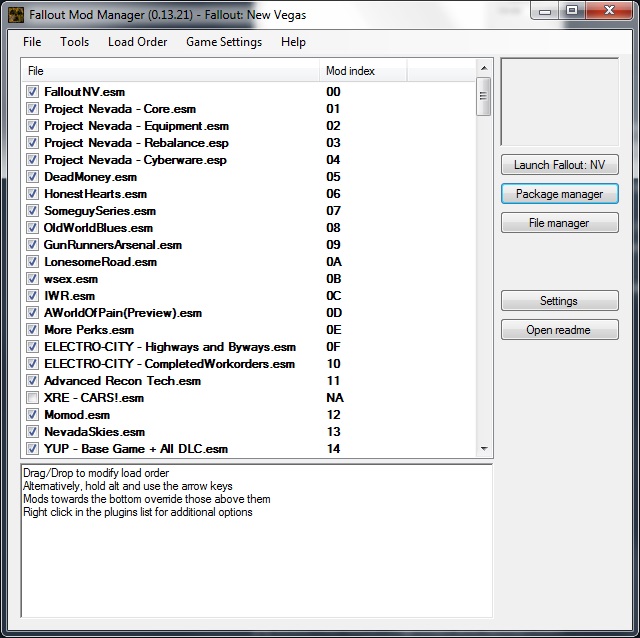Uncheck the FalloutNV.esm checkbox

(x=32, y=91)
